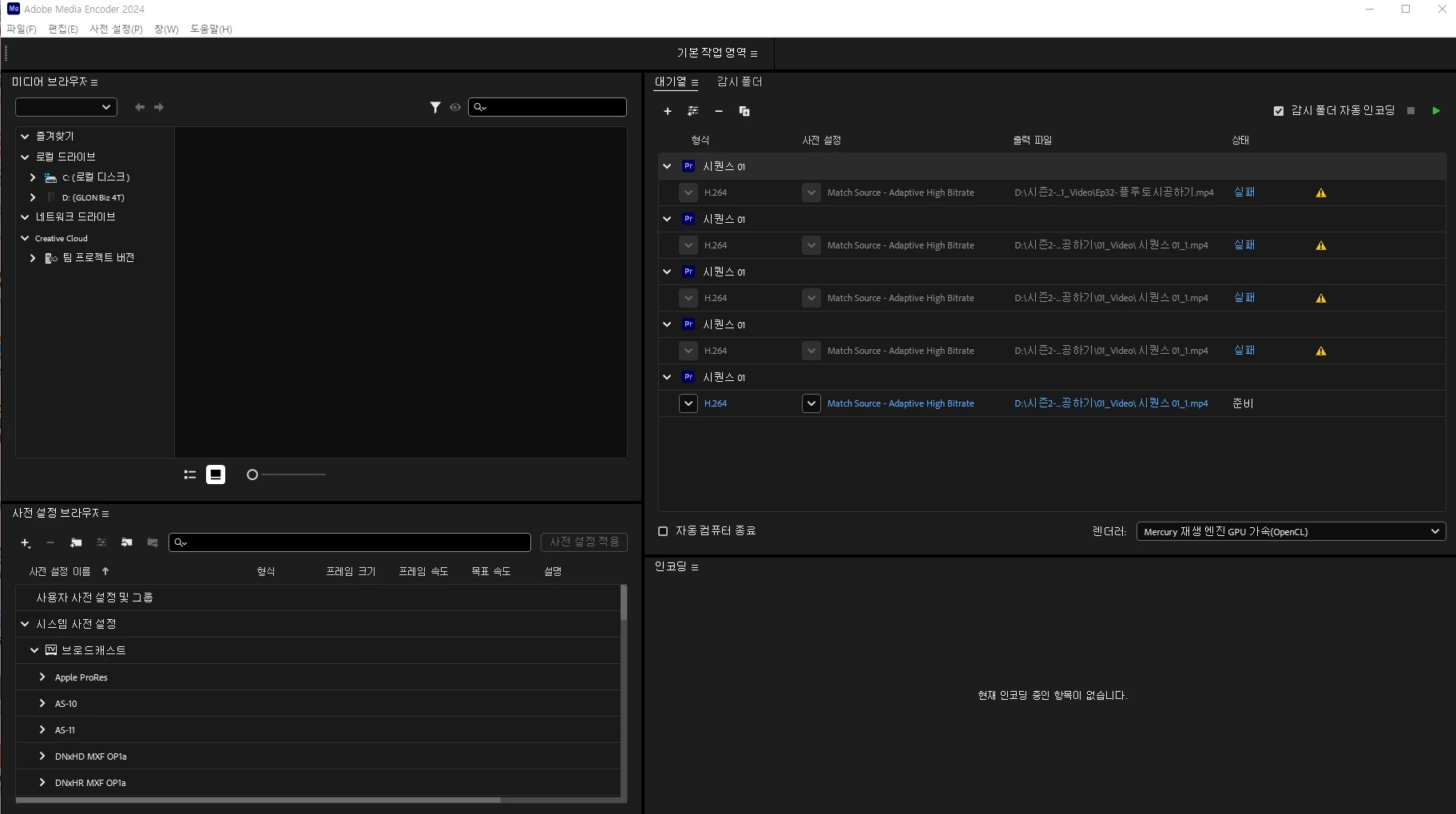Click the add source plus icon in queue
The width and height of the screenshot is (1456, 814).
coord(668,111)
